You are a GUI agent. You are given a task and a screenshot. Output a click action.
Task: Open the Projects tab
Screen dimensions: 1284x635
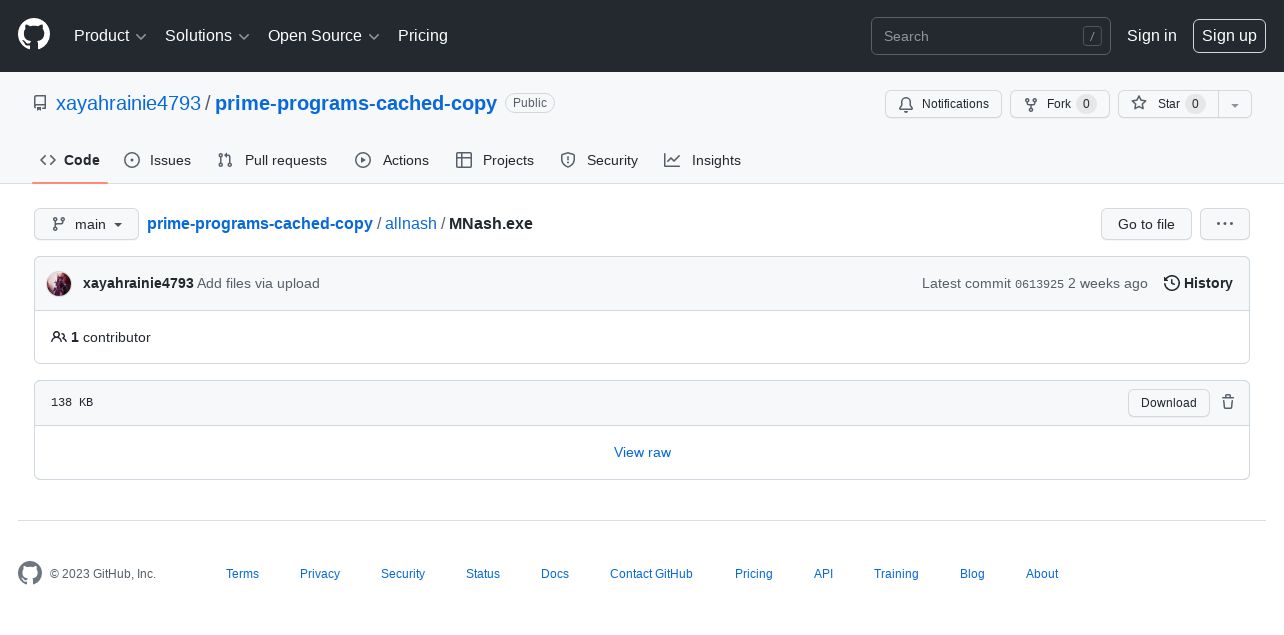coord(495,160)
